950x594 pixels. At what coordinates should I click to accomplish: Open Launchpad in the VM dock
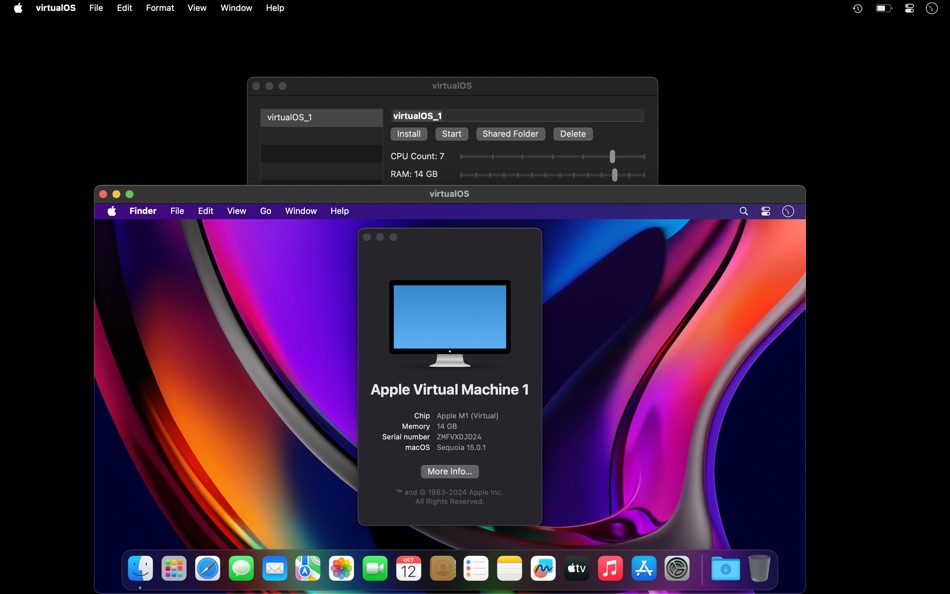[x=174, y=569]
